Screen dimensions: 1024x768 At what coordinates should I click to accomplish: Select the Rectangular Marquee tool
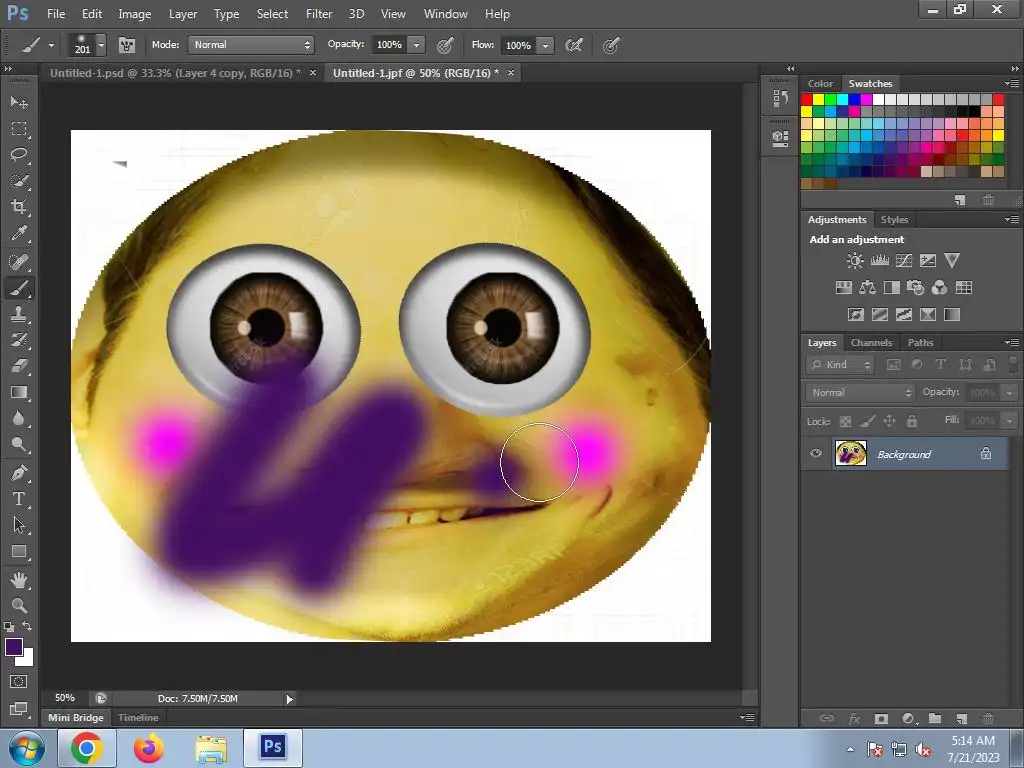[19, 129]
